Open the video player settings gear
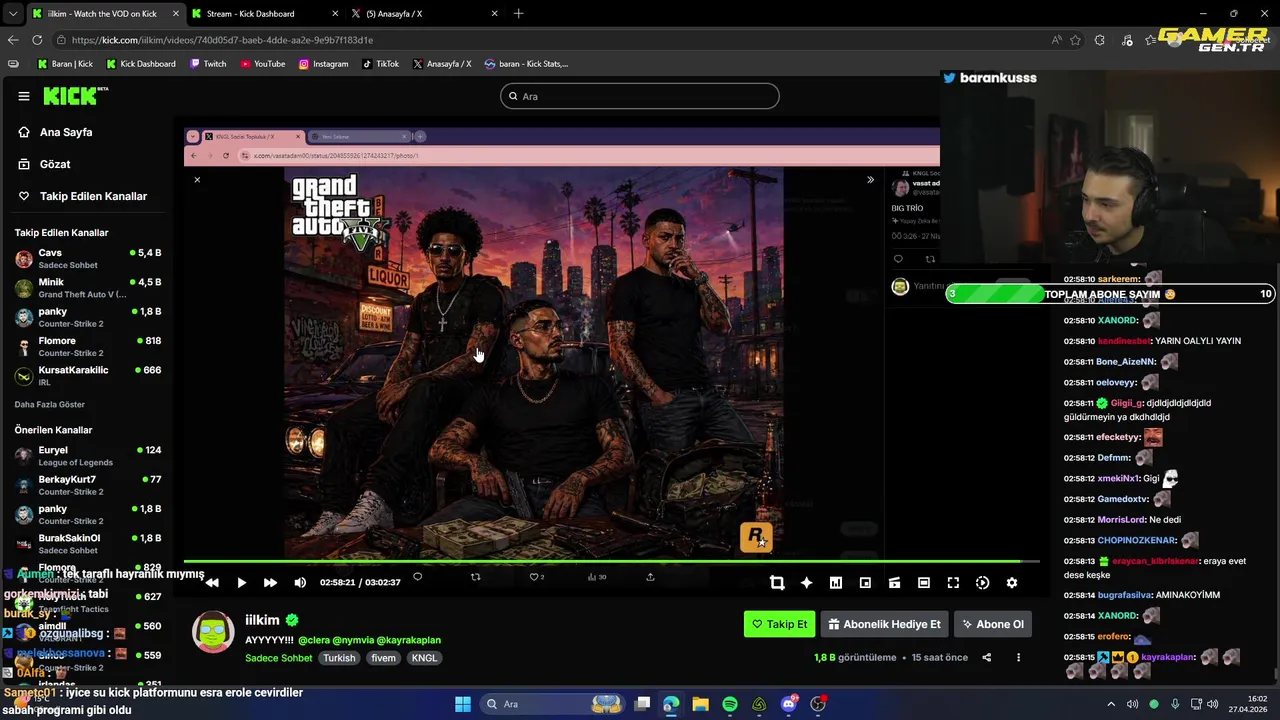 [1012, 582]
